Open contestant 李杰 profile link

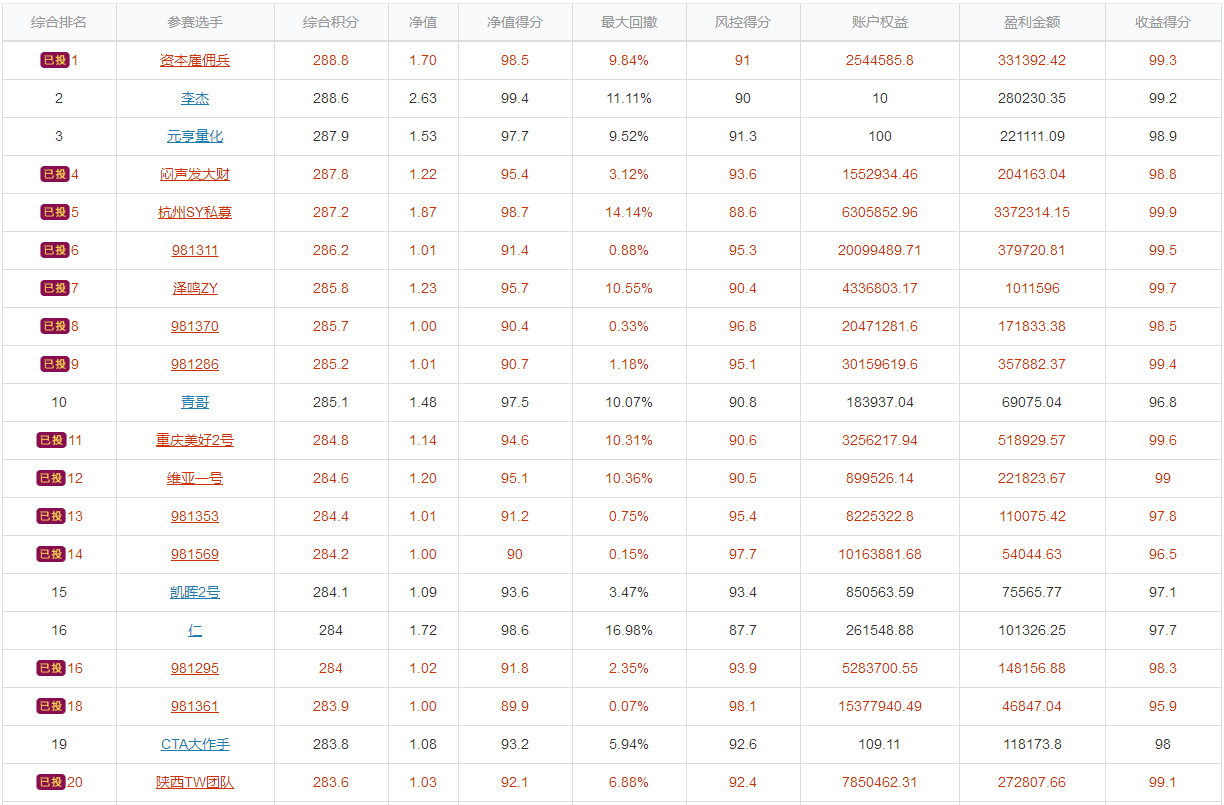pos(195,98)
